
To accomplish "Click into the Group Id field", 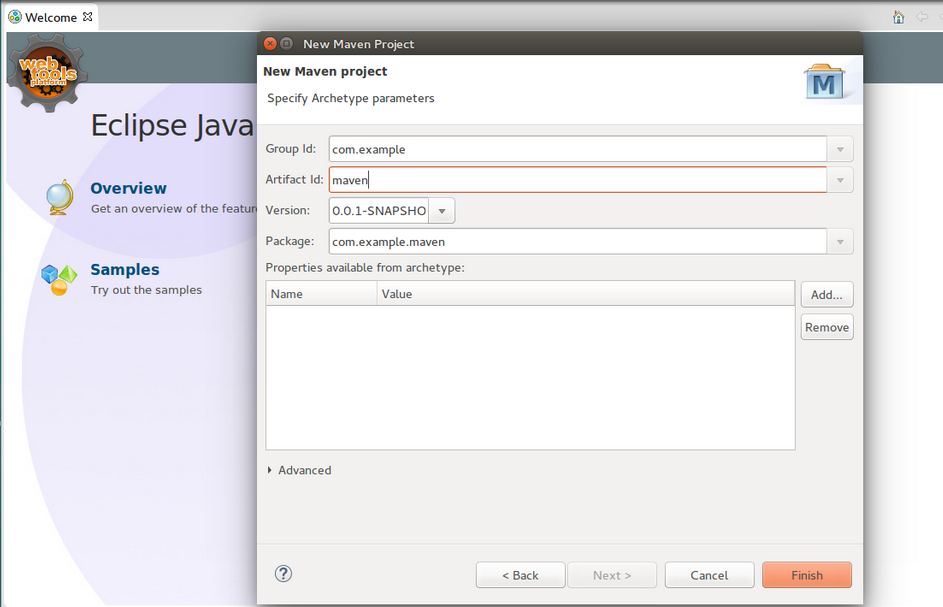I will (577, 149).
